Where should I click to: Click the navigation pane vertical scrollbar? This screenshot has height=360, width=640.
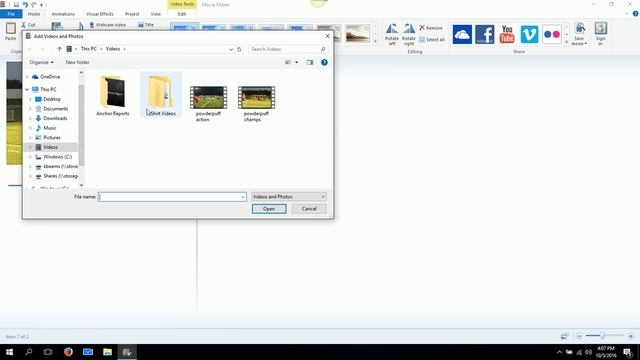point(81,124)
